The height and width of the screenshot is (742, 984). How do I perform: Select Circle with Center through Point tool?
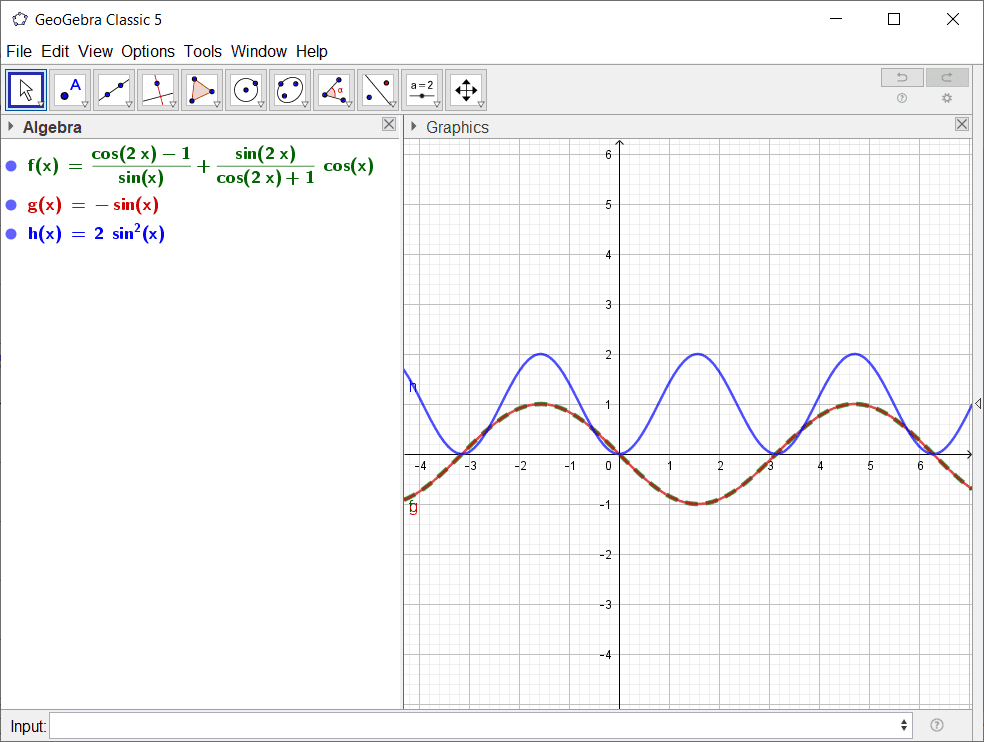(246, 90)
